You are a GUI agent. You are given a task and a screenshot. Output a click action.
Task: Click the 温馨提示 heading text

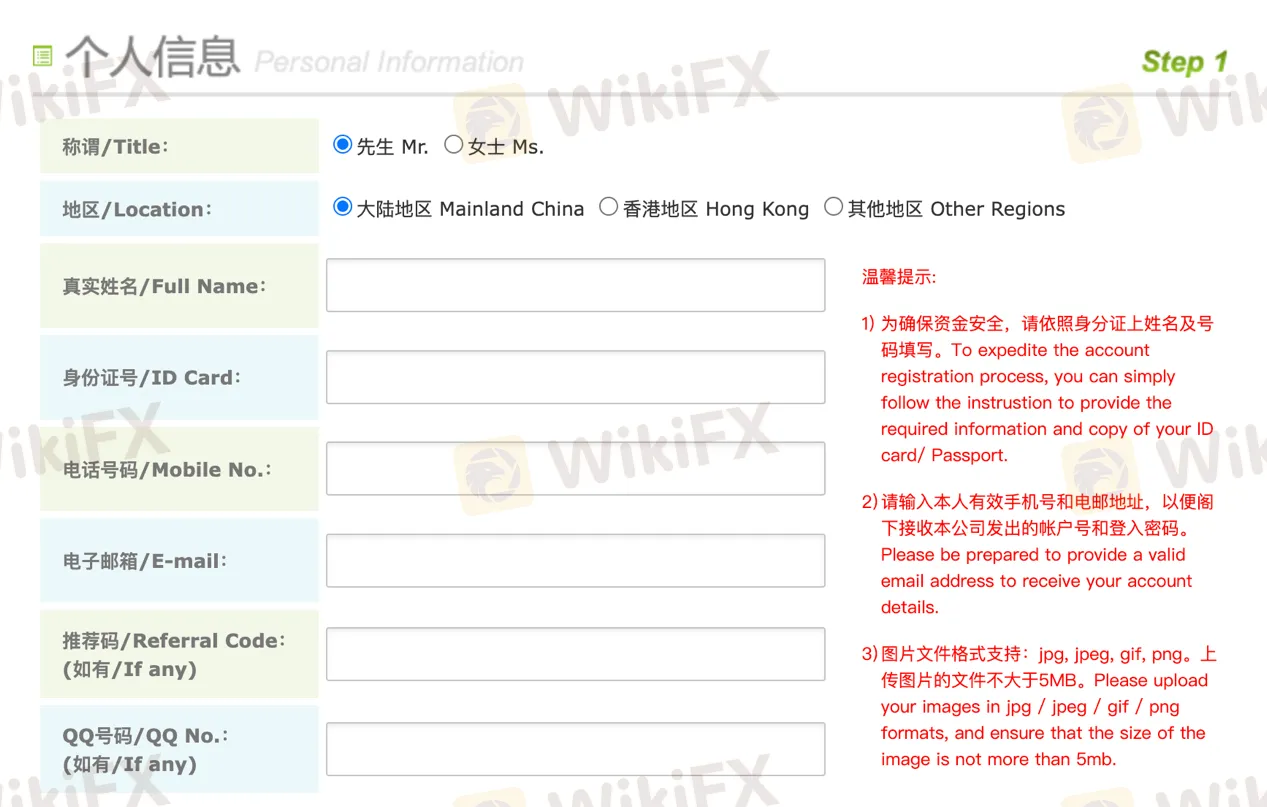(x=899, y=277)
